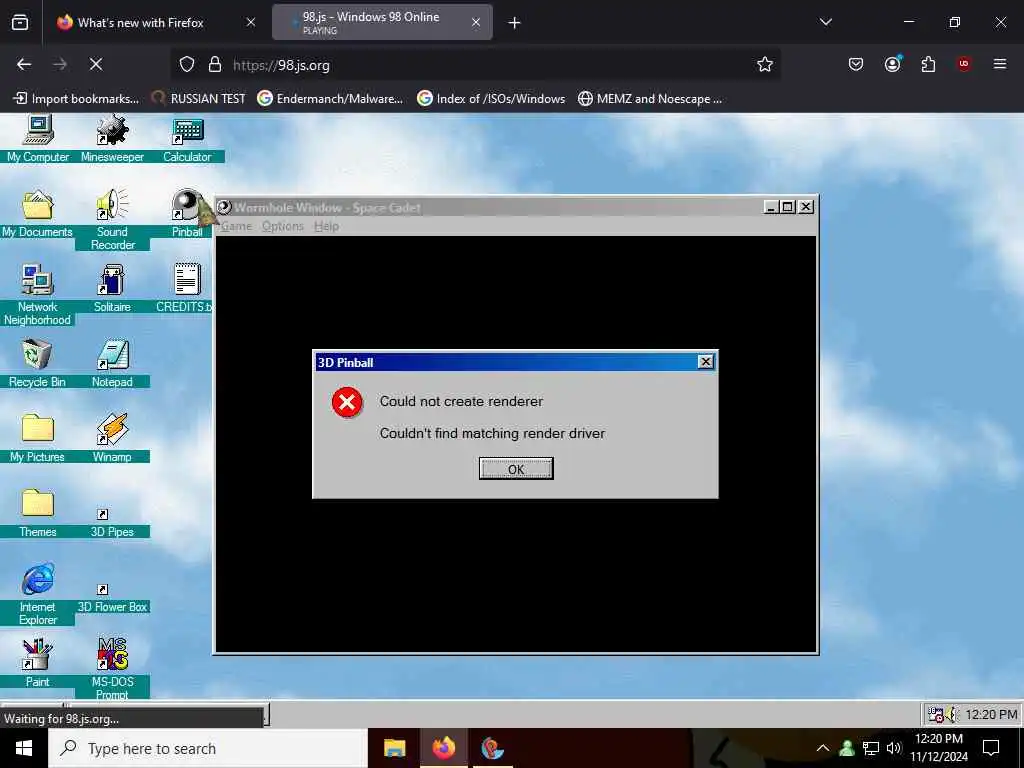Go back to the previous page
The height and width of the screenshot is (768, 1024).
(24, 64)
